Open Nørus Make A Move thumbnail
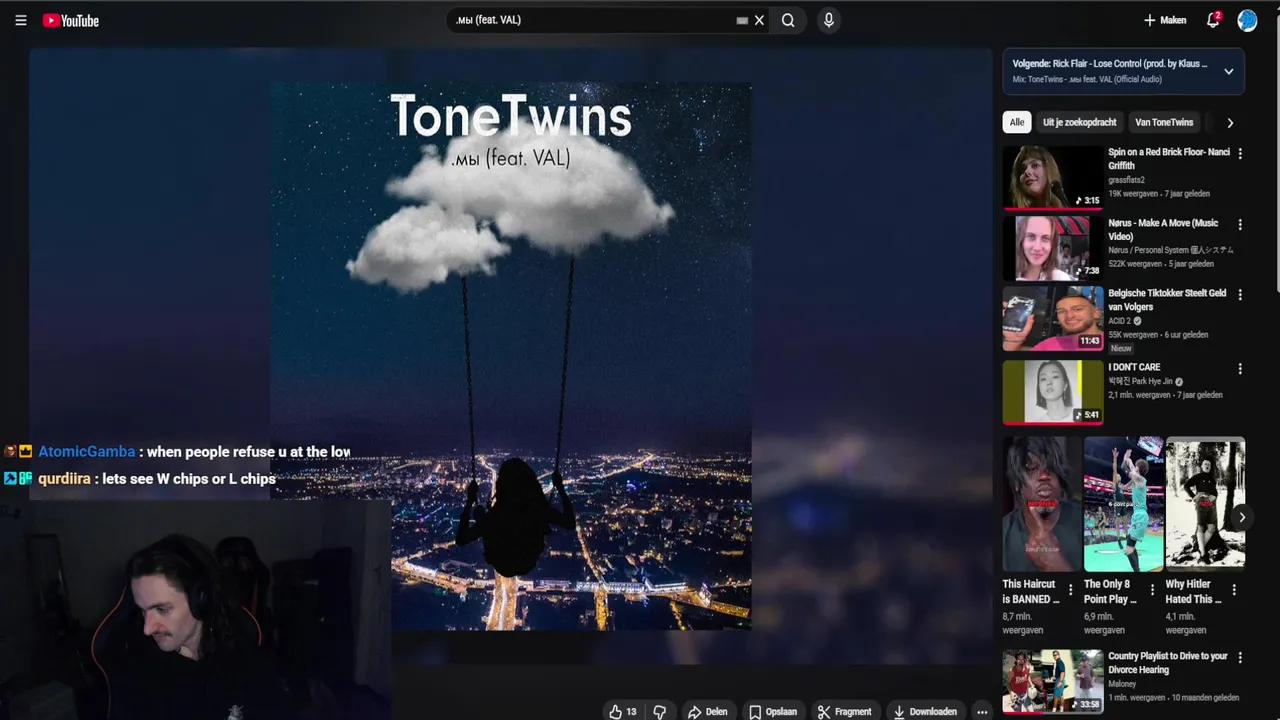Image resolution: width=1280 pixels, height=720 pixels. [x=1053, y=248]
